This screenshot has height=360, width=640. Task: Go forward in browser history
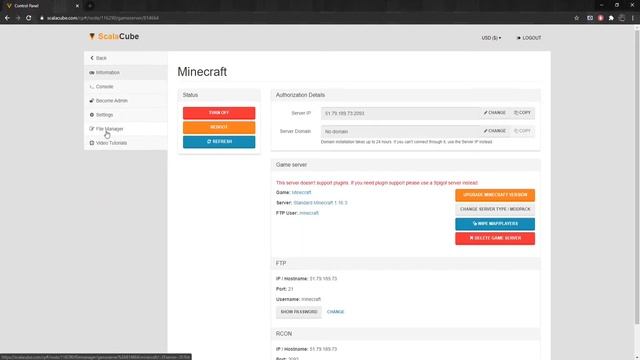pos(18,18)
